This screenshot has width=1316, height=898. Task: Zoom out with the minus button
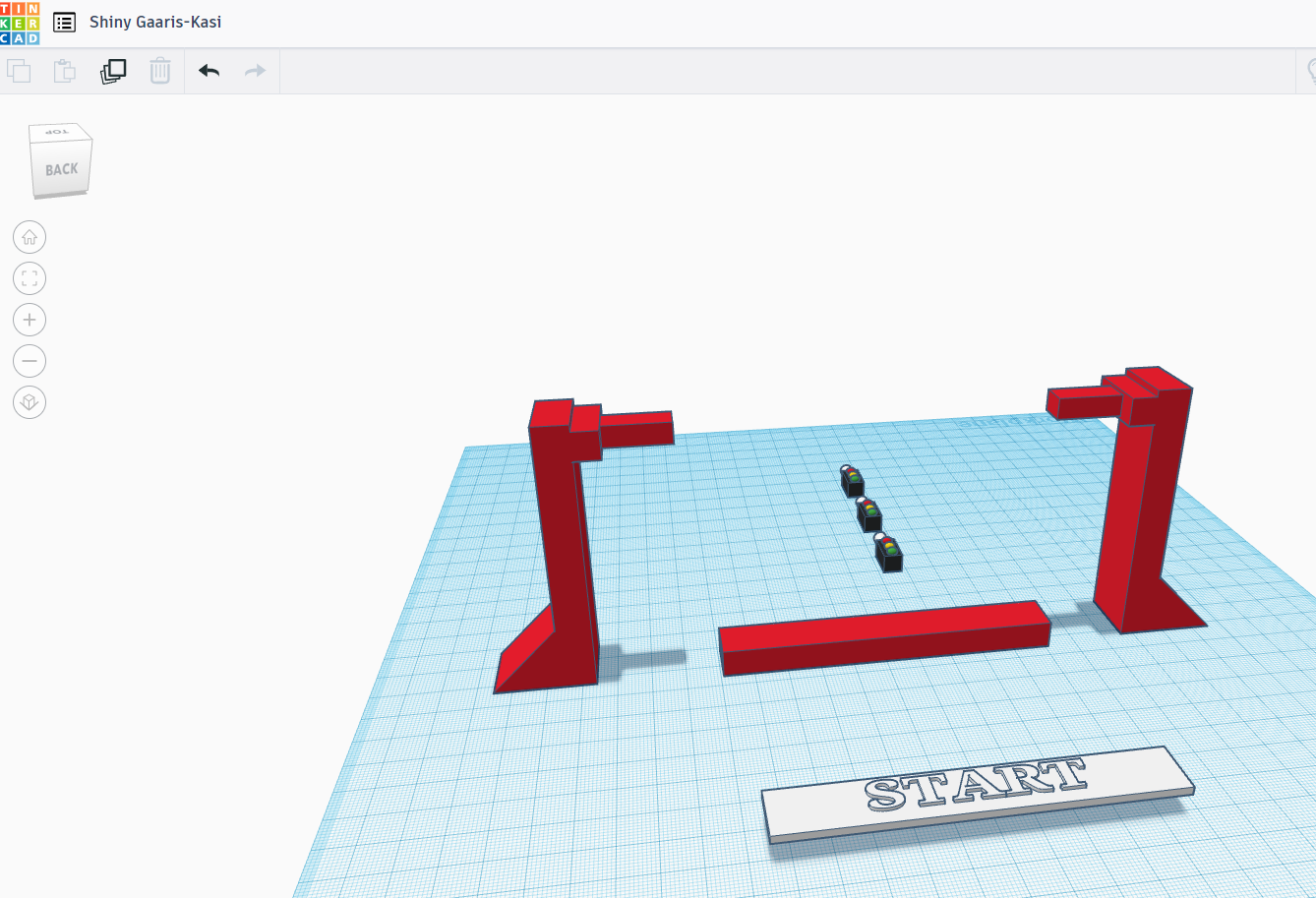pos(30,361)
